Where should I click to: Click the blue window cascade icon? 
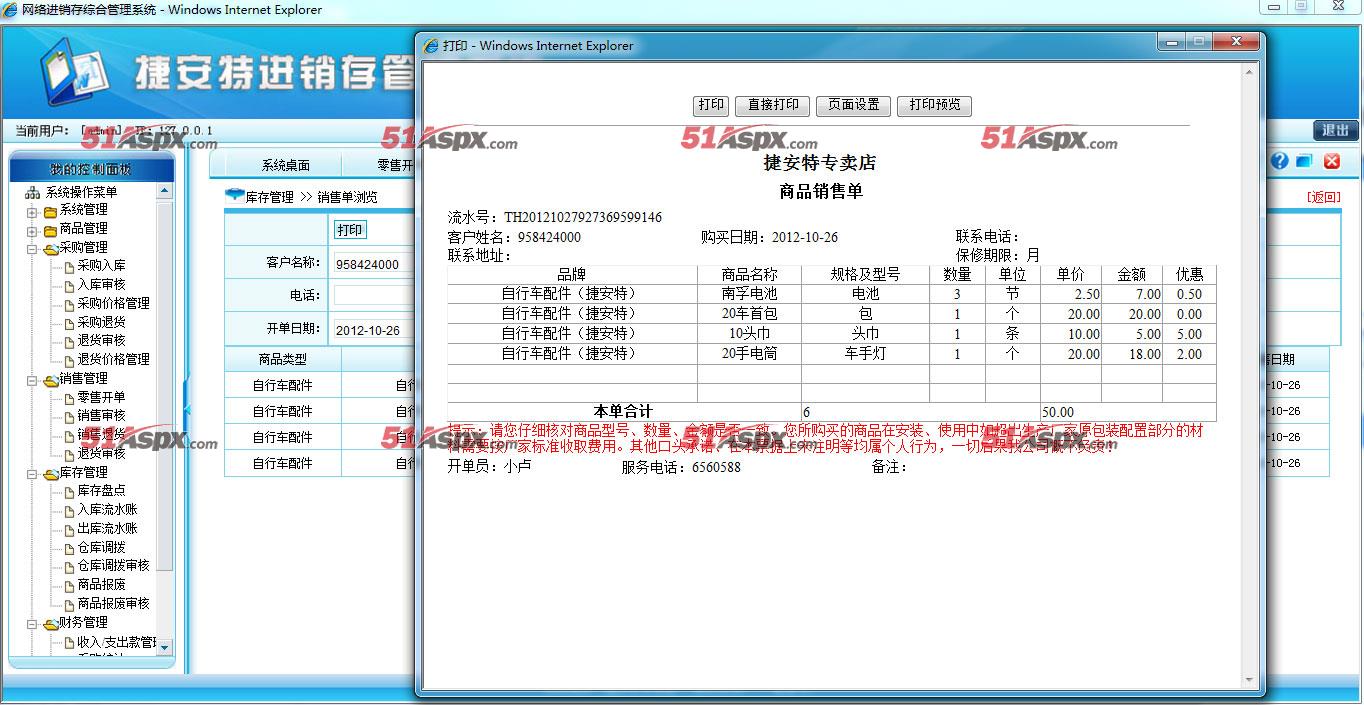point(1305,161)
